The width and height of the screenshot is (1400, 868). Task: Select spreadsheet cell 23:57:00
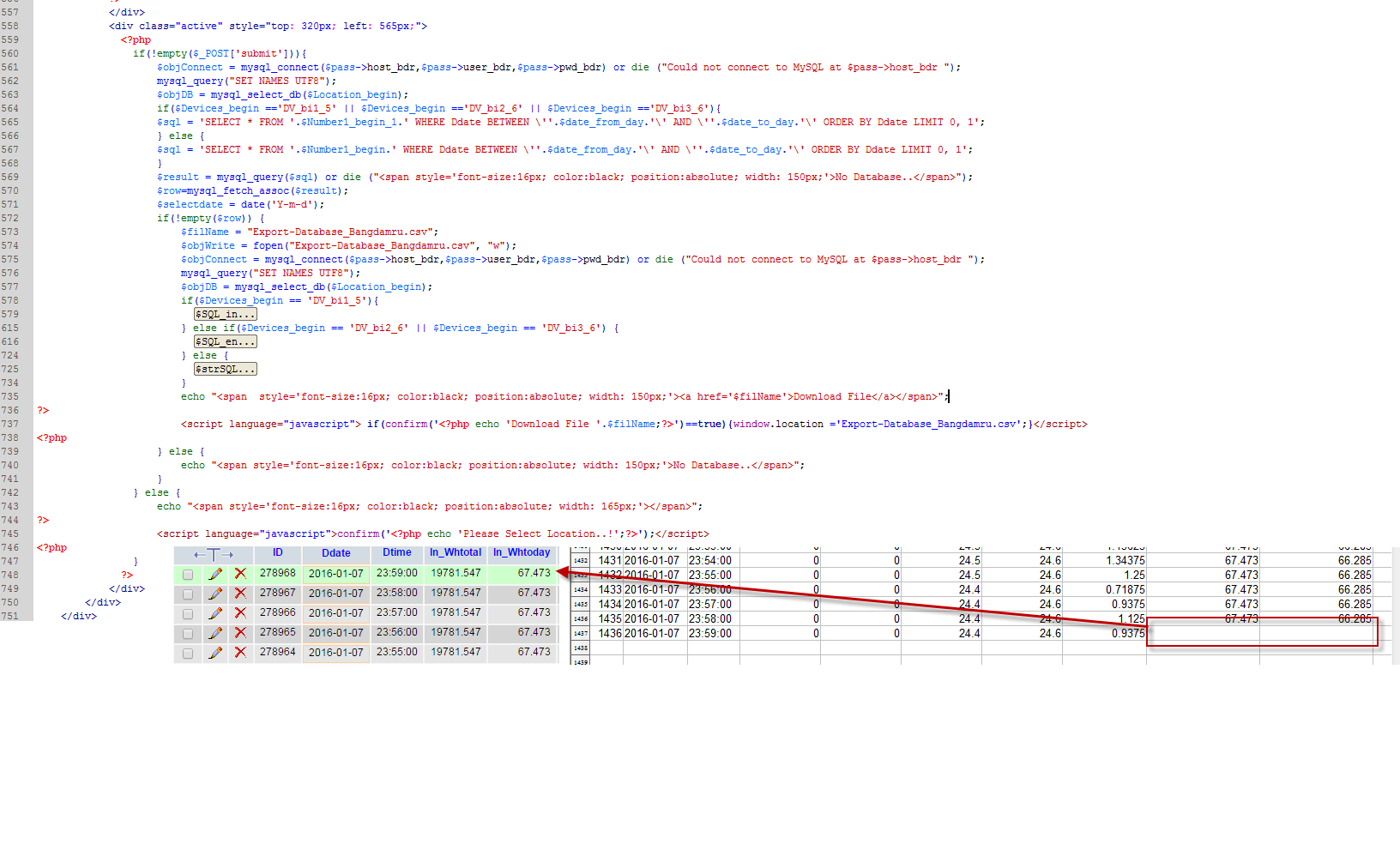tap(714, 605)
